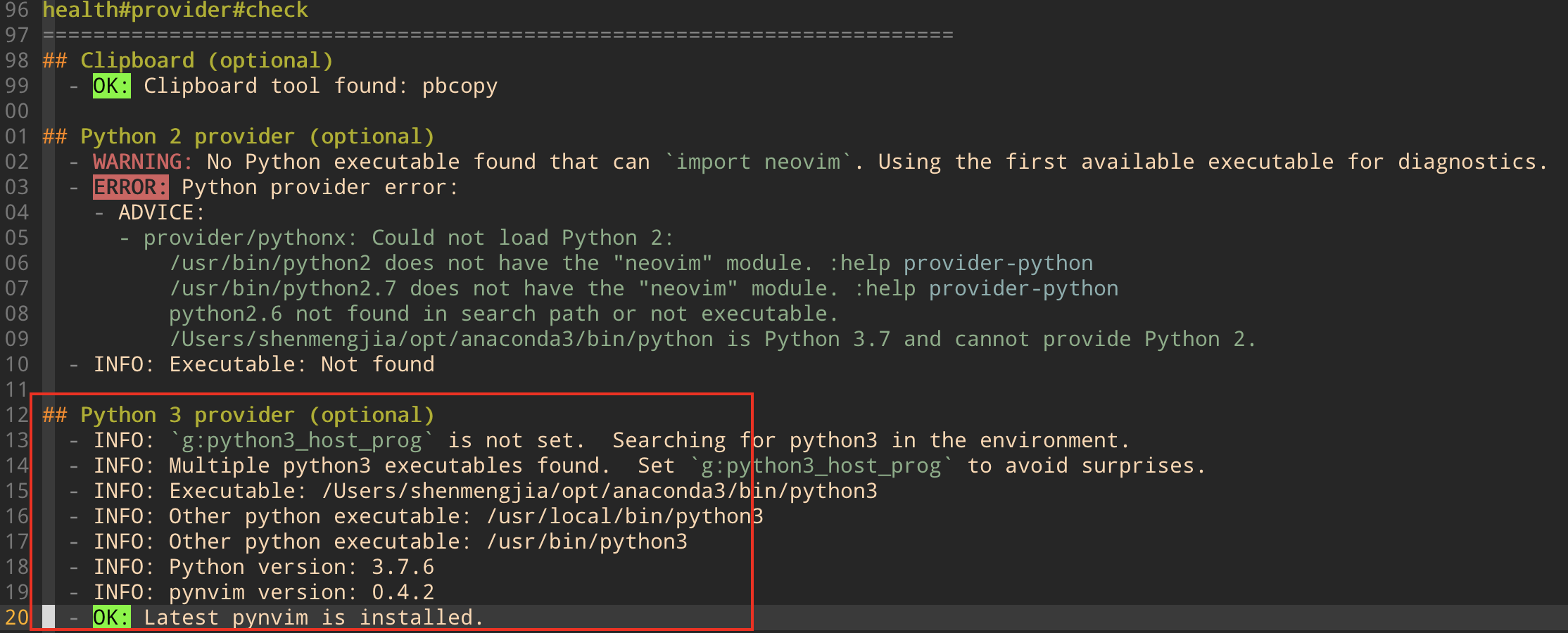Click the /usr/local/bin/python3 path
This screenshot has height=633, width=1568.
[625, 516]
